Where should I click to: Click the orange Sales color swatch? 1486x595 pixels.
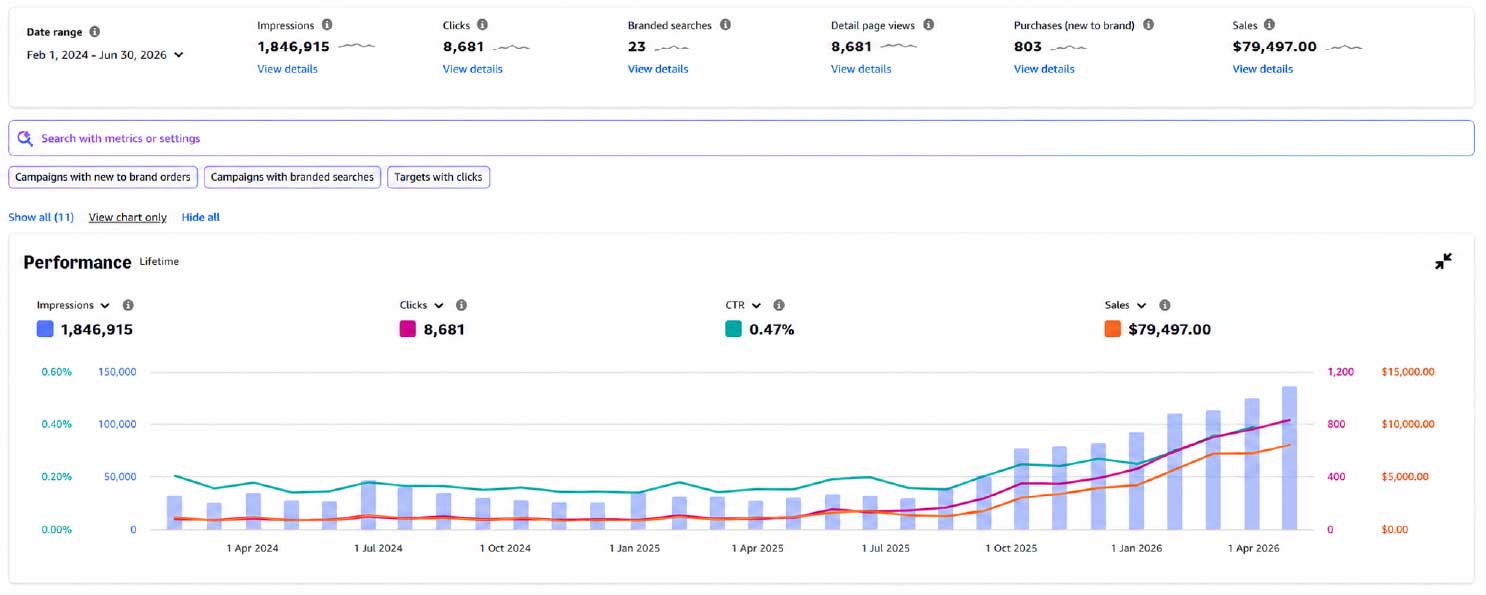click(1112, 329)
